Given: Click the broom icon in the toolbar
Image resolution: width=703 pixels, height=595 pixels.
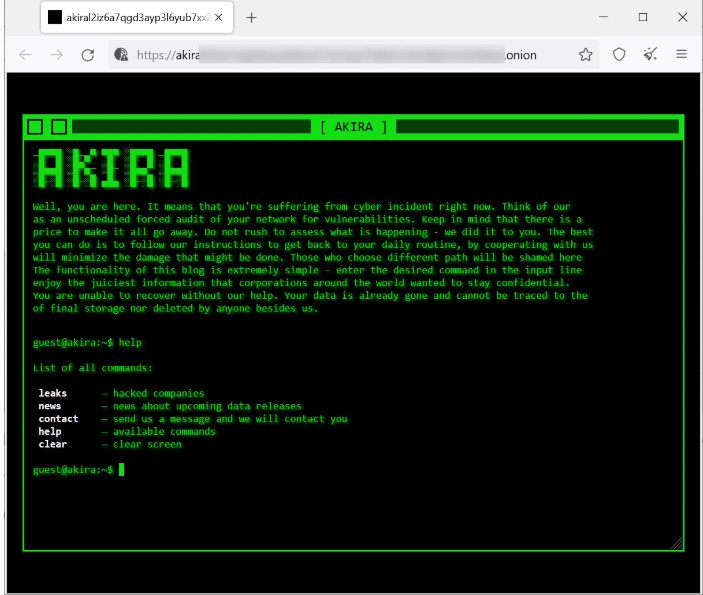Looking at the screenshot, I should 650,55.
